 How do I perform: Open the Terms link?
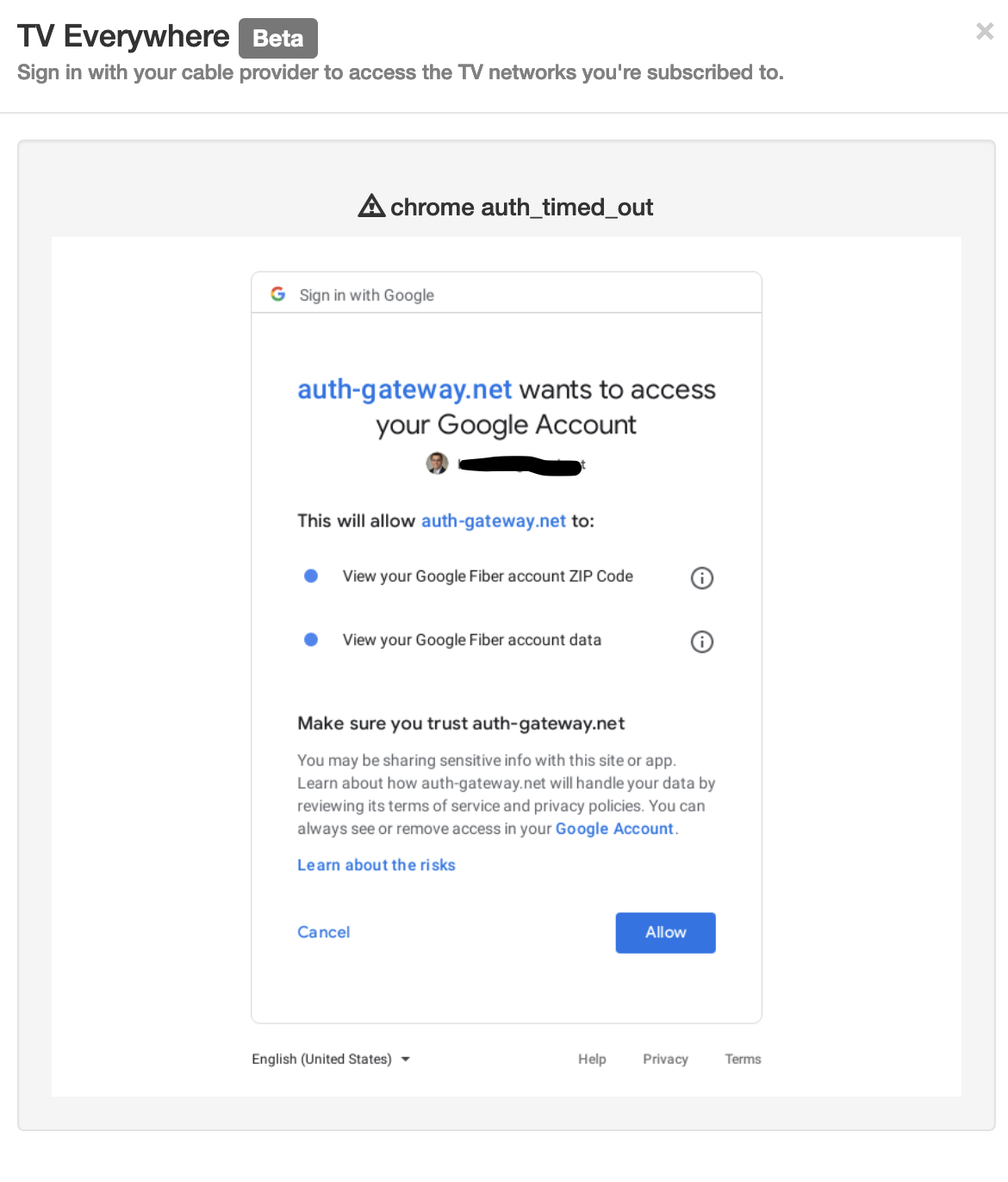click(x=743, y=1059)
